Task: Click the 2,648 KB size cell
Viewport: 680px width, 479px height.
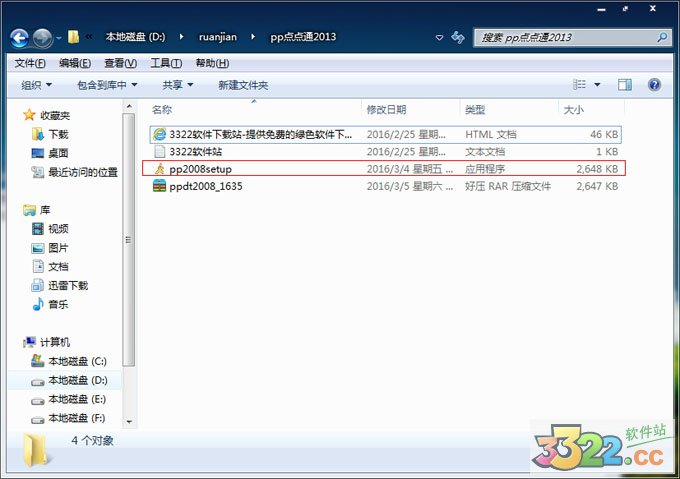Action: pos(597,169)
